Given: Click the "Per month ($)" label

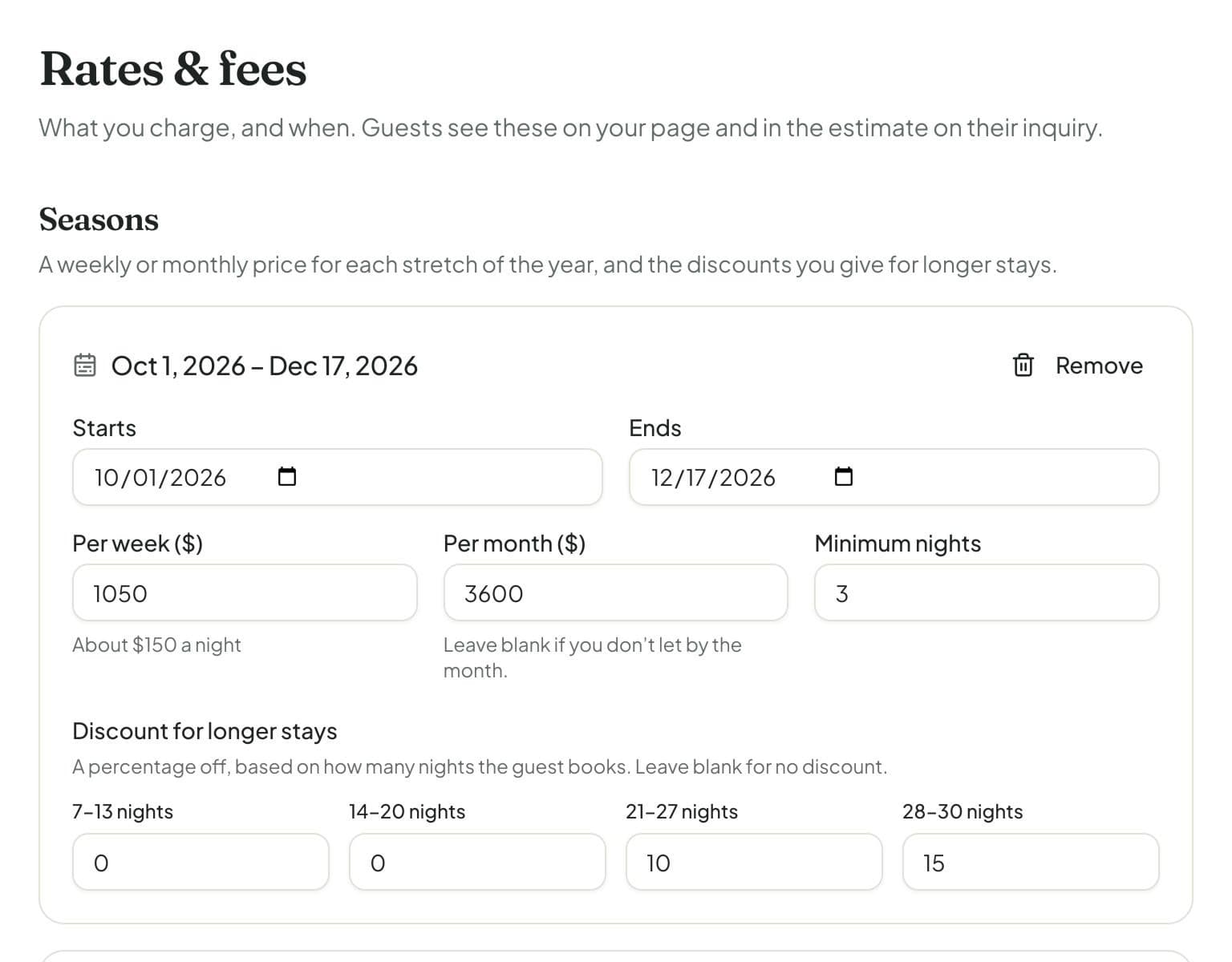Looking at the screenshot, I should point(514,544).
